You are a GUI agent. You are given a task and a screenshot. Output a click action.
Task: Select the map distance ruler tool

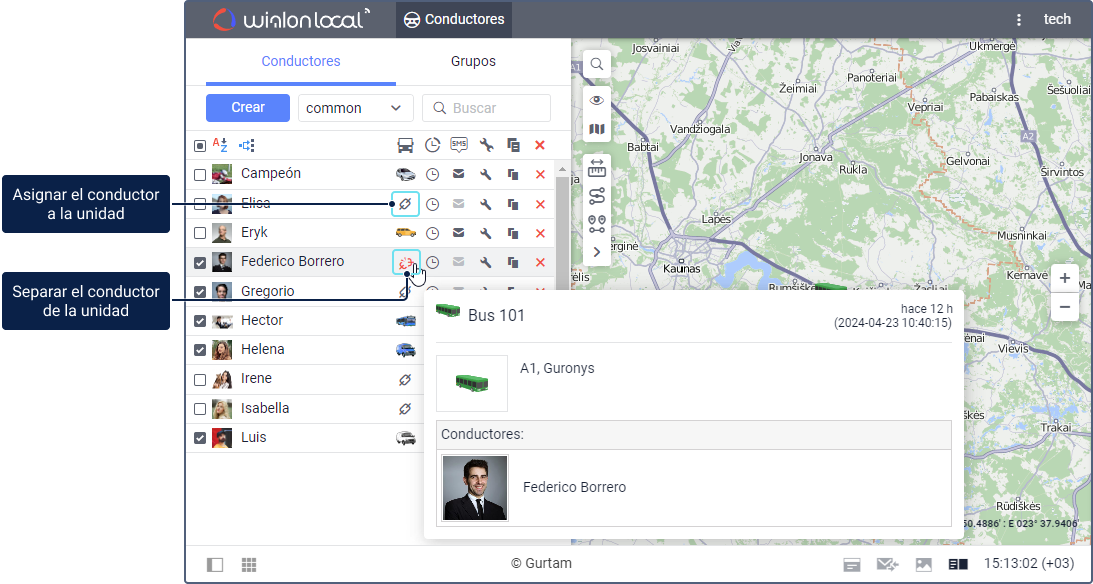(x=597, y=169)
